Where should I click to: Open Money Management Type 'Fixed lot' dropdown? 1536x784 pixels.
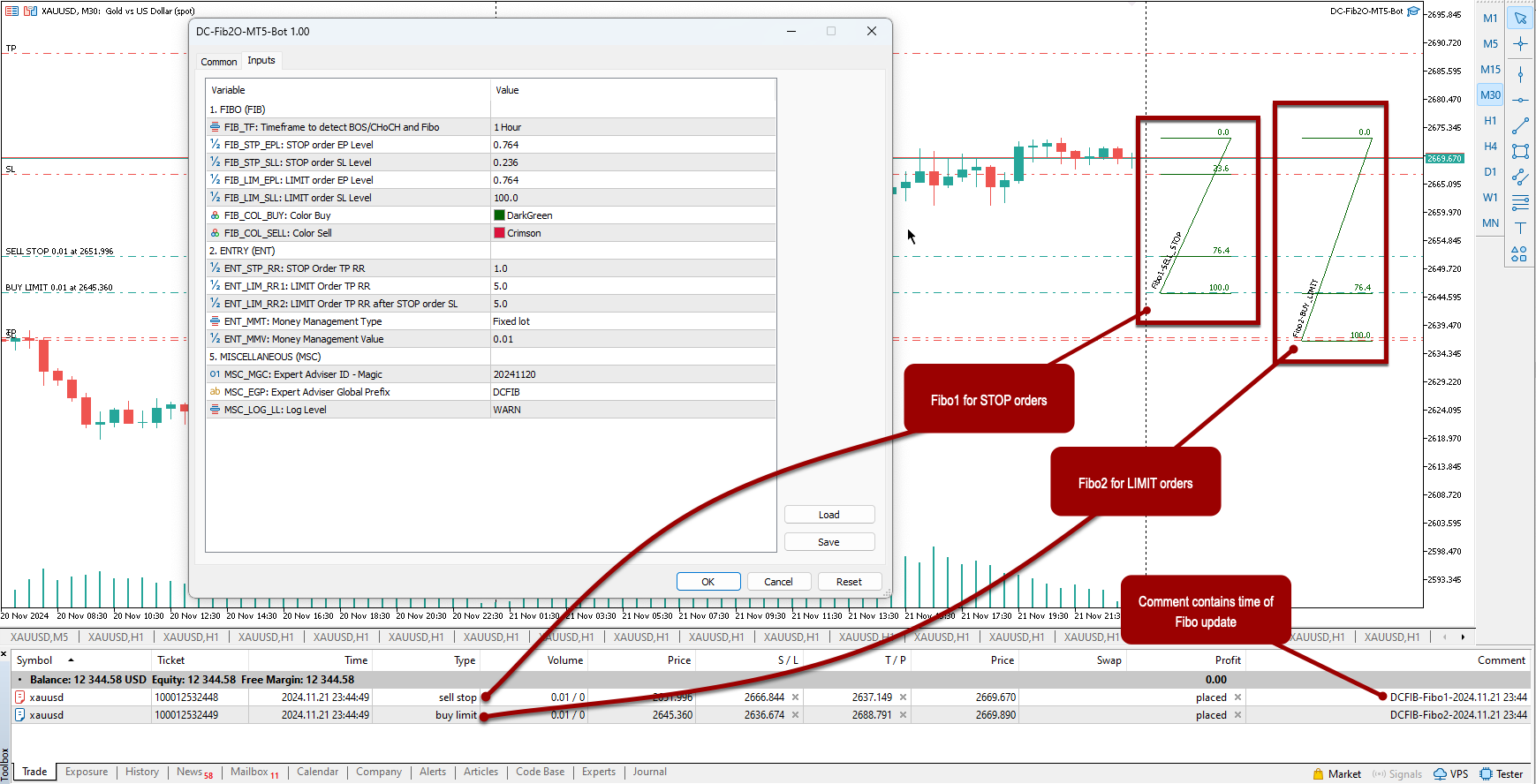pos(632,321)
